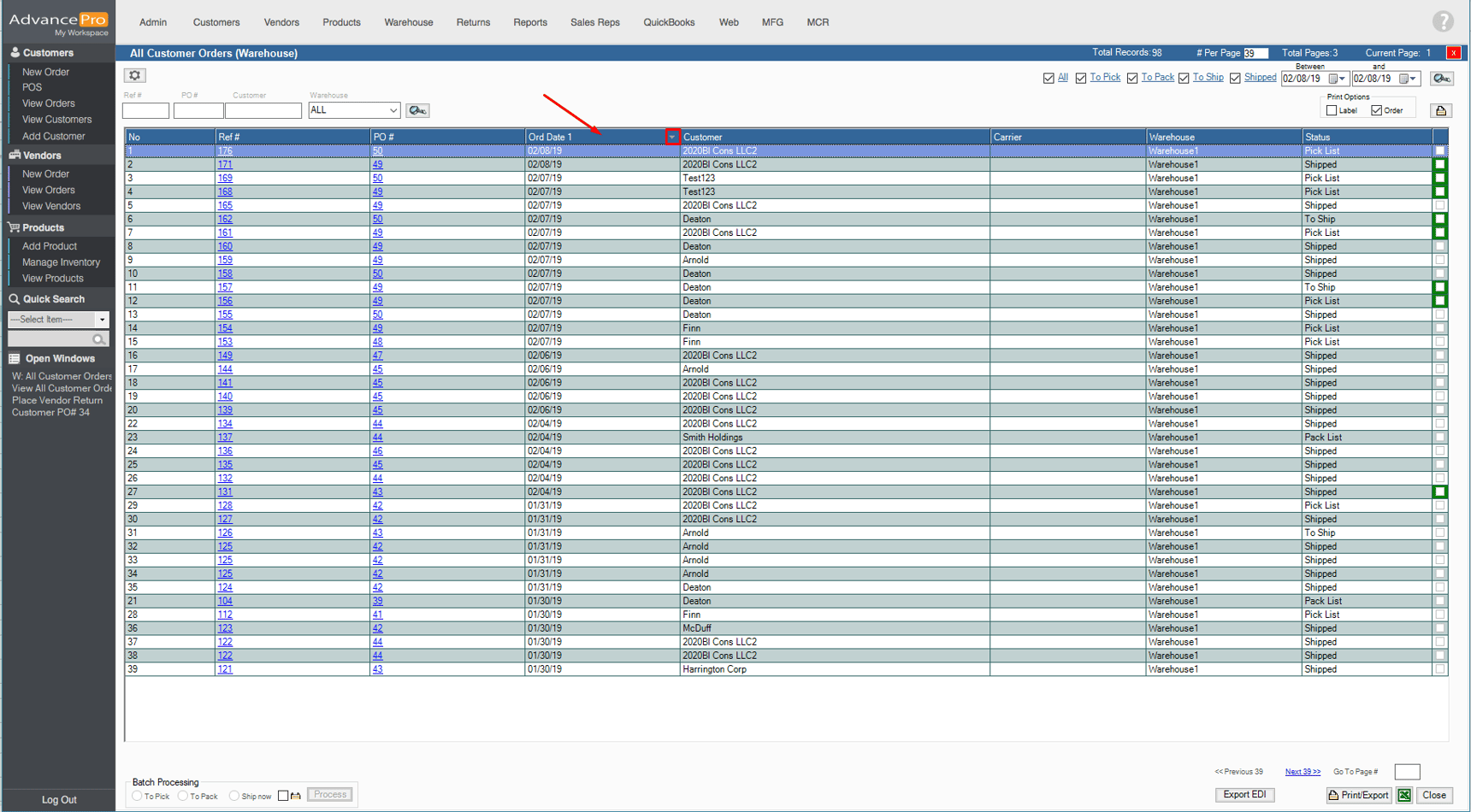Enable the Label print option checkbox
Viewport: 1471px width, 812px height.
pos(1332,110)
